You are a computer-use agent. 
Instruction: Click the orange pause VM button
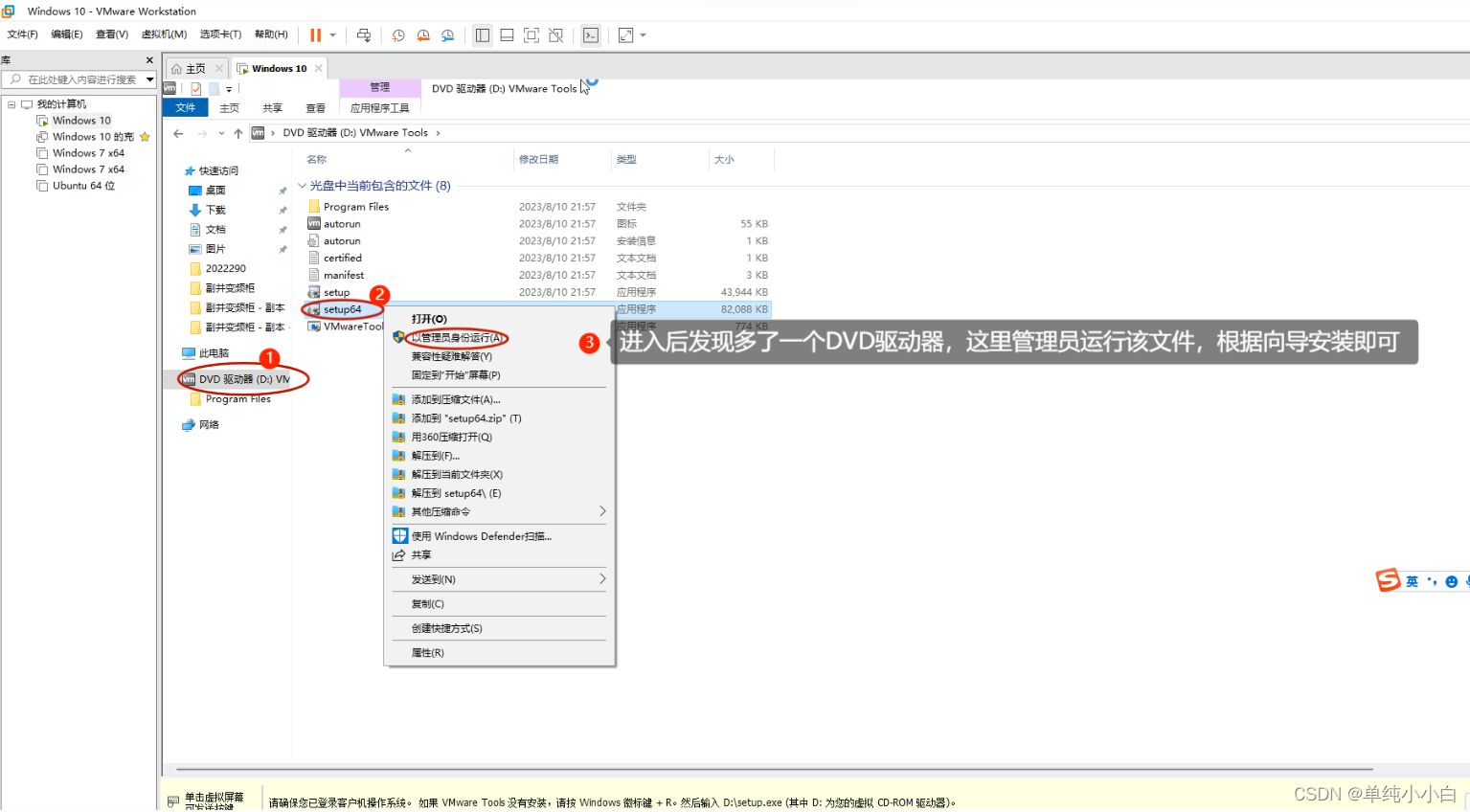point(315,35)
